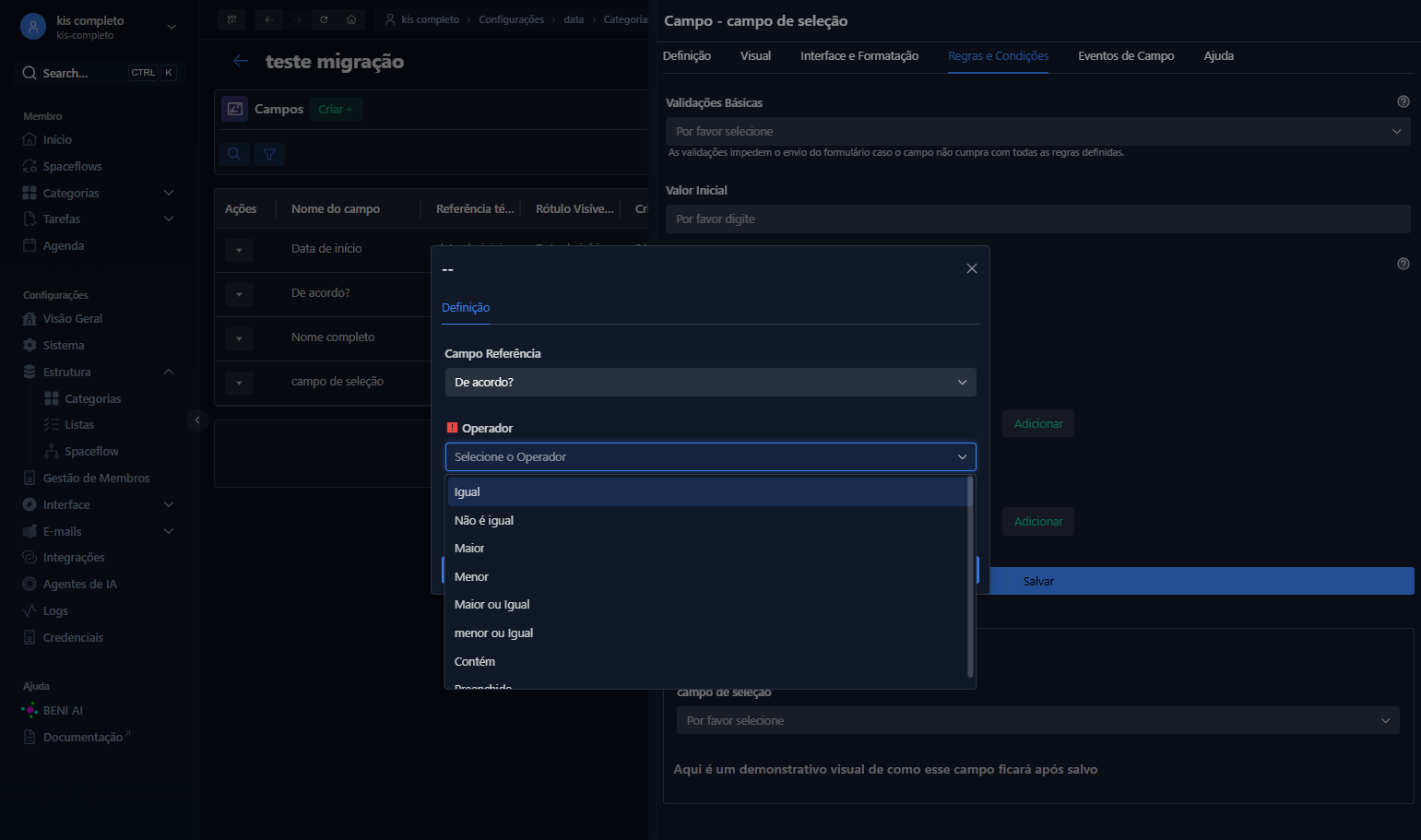Open Validações Básicas select box
Viewport: 1421px width, 840px height.
pyautogui.click(x=1037, y=131)
